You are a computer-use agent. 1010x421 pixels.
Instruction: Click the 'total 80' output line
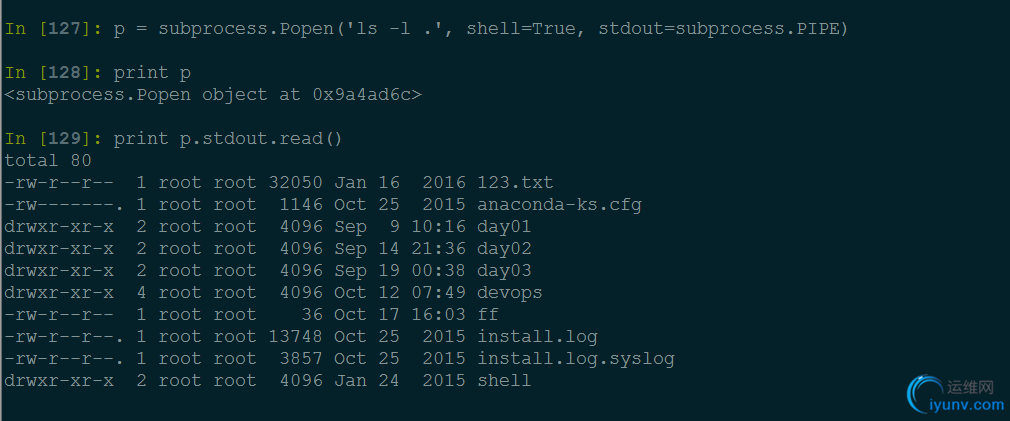tap(48, 161)
